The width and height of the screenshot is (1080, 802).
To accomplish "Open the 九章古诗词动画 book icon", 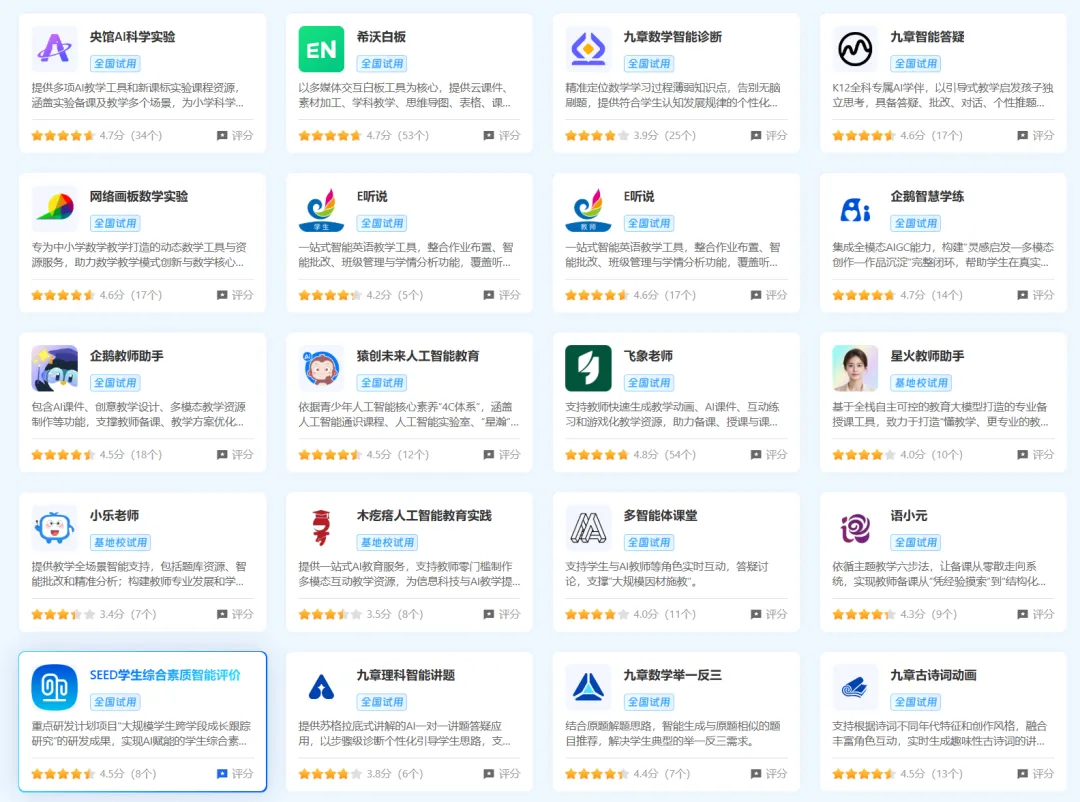I will click(x=855, y=687).
